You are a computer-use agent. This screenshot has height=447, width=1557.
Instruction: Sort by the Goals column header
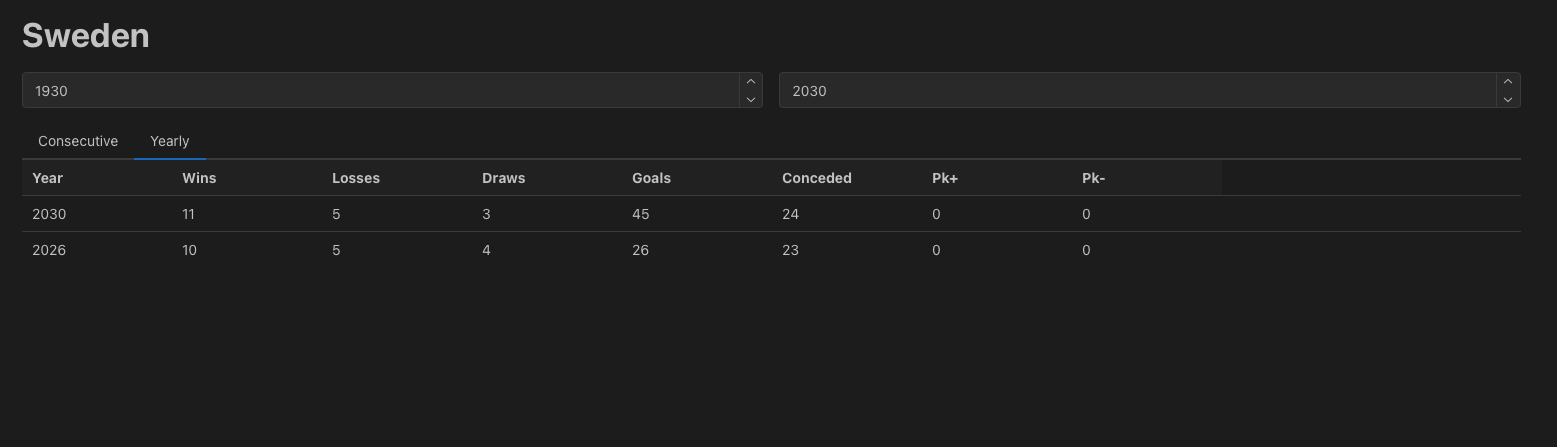[x=651, y=178]
